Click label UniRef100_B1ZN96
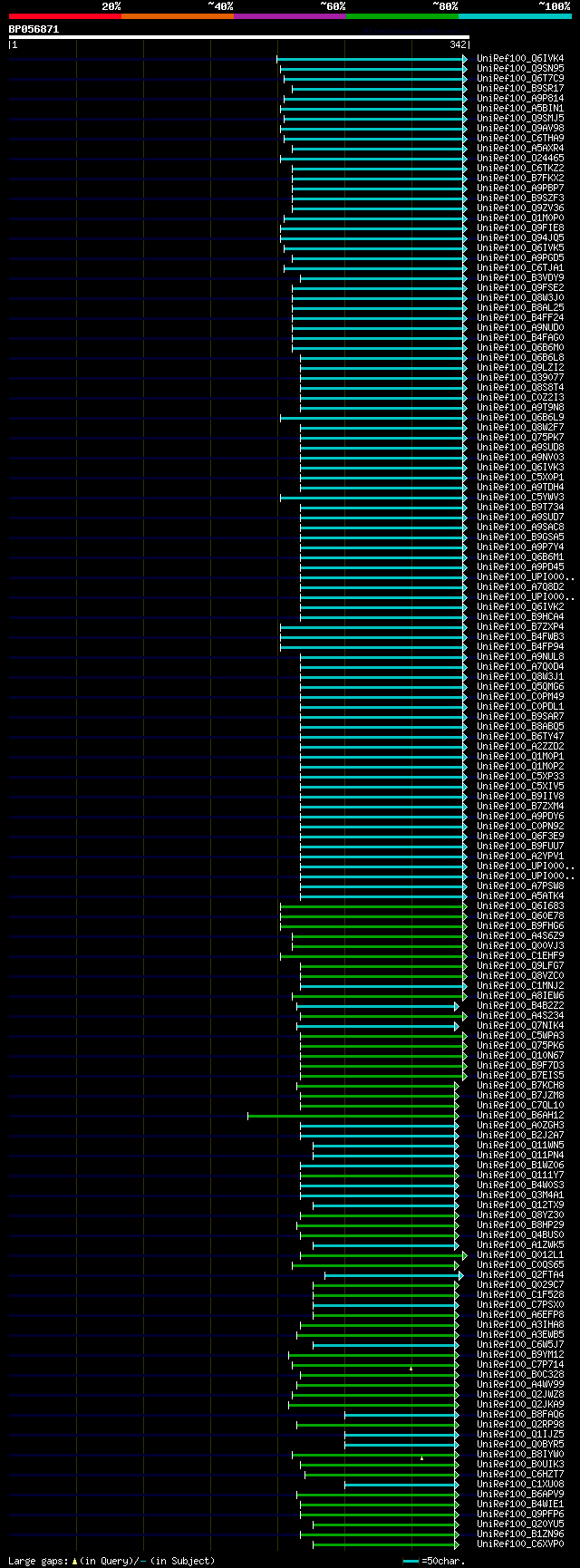580x1568 pixels. (520, 1534)
